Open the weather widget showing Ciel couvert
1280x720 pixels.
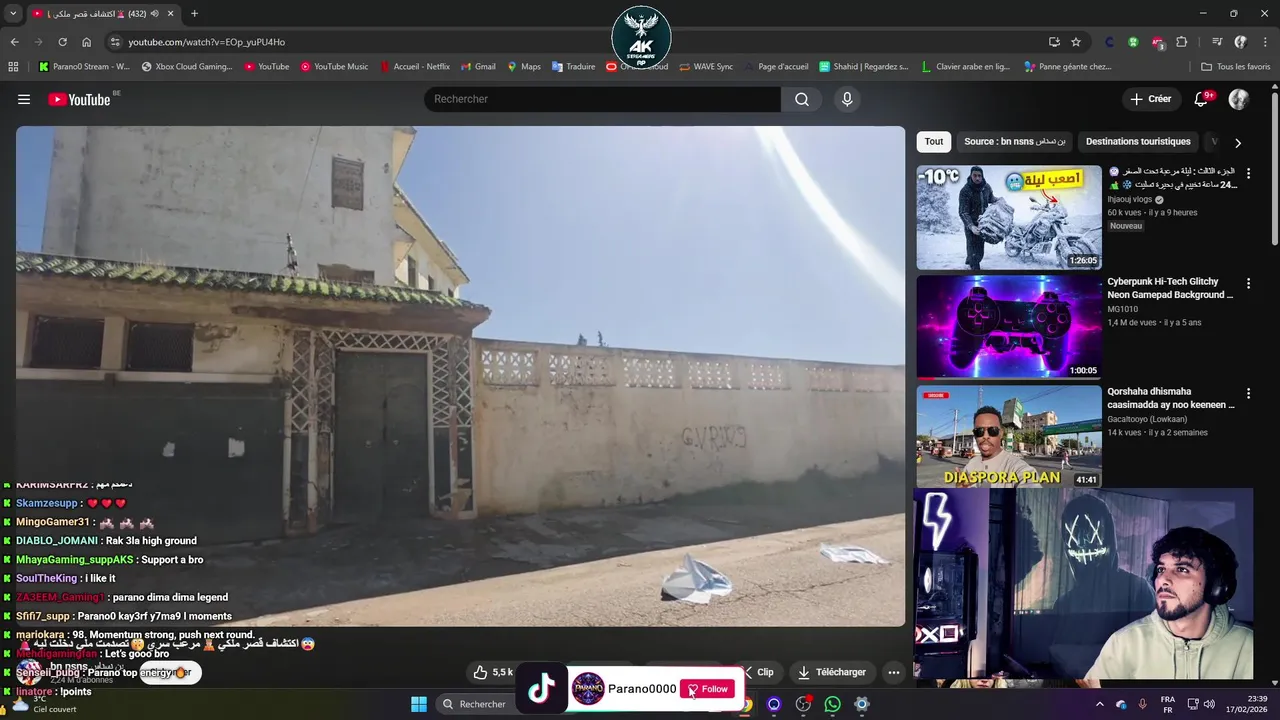pyautogui.click(x=40, y=704)
